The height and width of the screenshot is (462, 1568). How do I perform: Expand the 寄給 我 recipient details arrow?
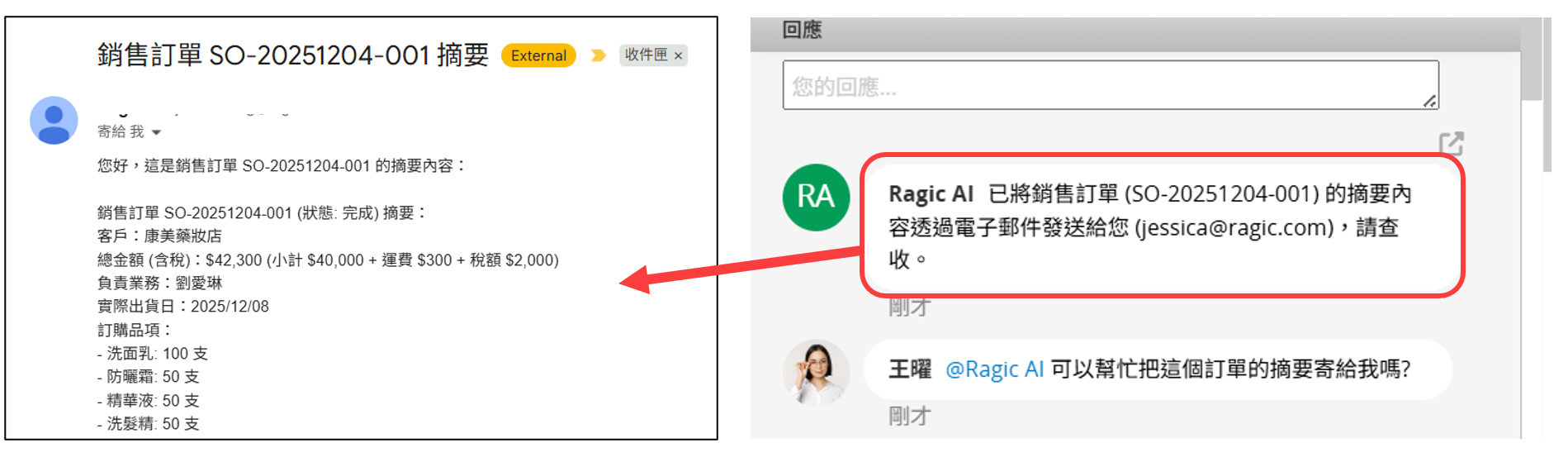[156, 132]
